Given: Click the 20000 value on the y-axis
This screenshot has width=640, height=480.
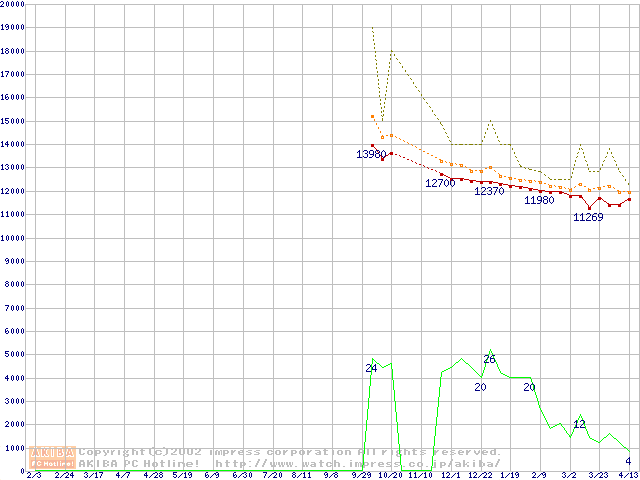Looking at the screenshot, I should click(13, 4).
